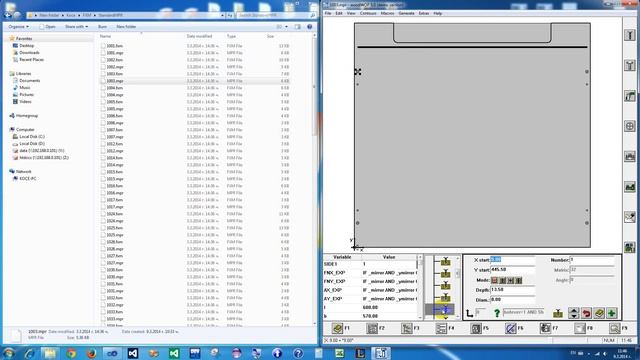Click the Number input field
The image size is (640, 360).
click(592, 260)
